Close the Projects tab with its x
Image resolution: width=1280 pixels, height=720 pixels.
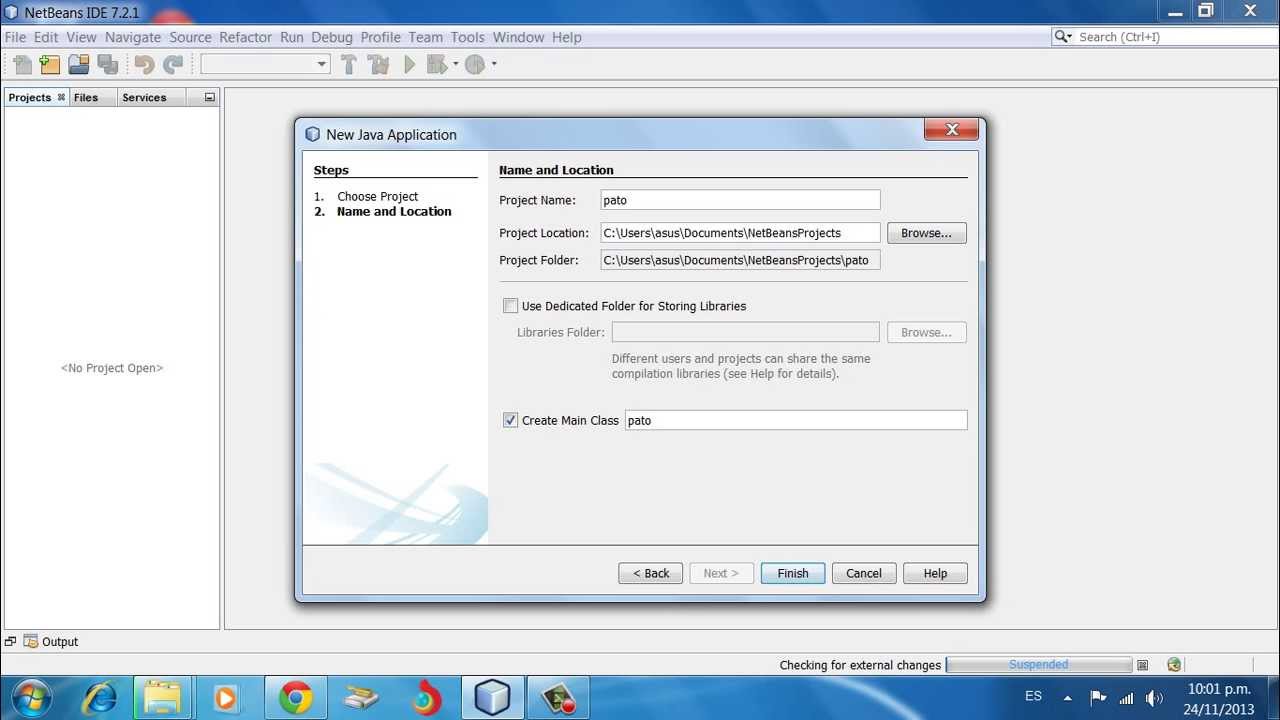coord(61,97)
